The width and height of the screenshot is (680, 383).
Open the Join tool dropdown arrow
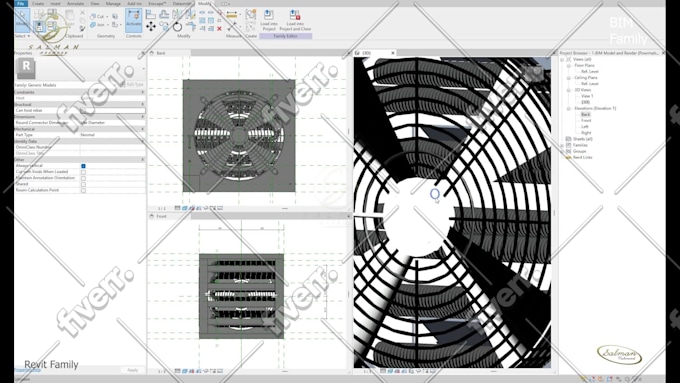pos(107,25)
